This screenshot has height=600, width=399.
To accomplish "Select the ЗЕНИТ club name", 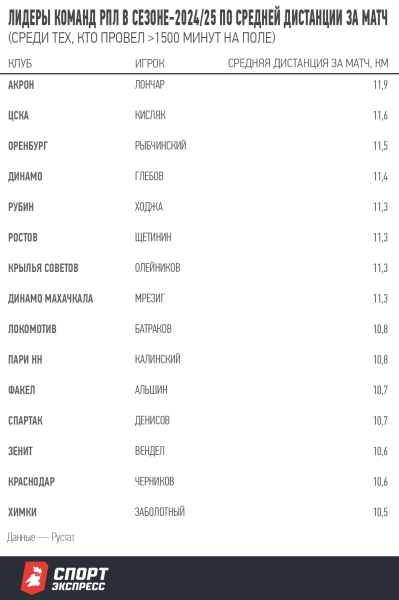I will [20, 451].
